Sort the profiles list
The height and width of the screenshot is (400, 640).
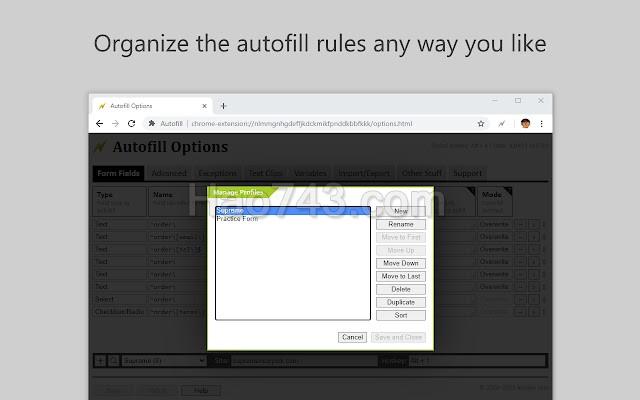[x=401, y=316]
